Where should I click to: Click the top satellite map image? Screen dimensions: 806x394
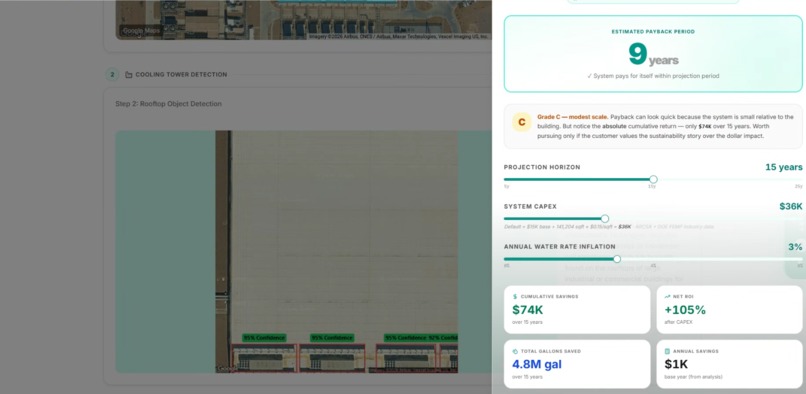click(303, 20)
